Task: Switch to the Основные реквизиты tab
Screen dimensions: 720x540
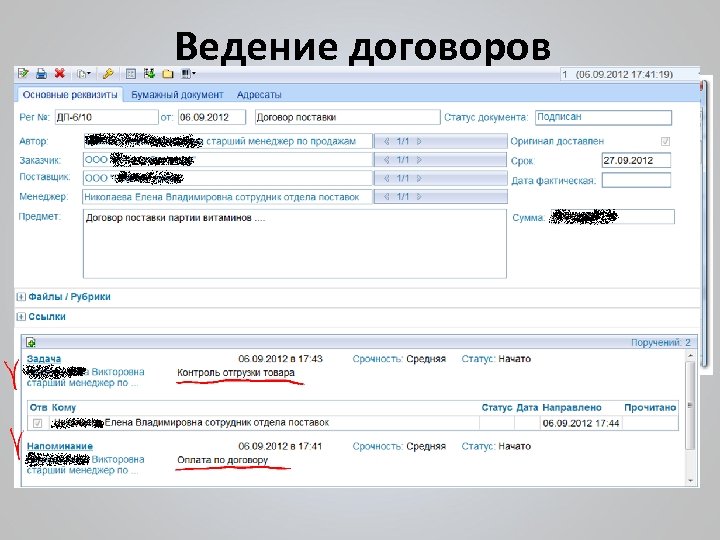Action: pos(70,95)
